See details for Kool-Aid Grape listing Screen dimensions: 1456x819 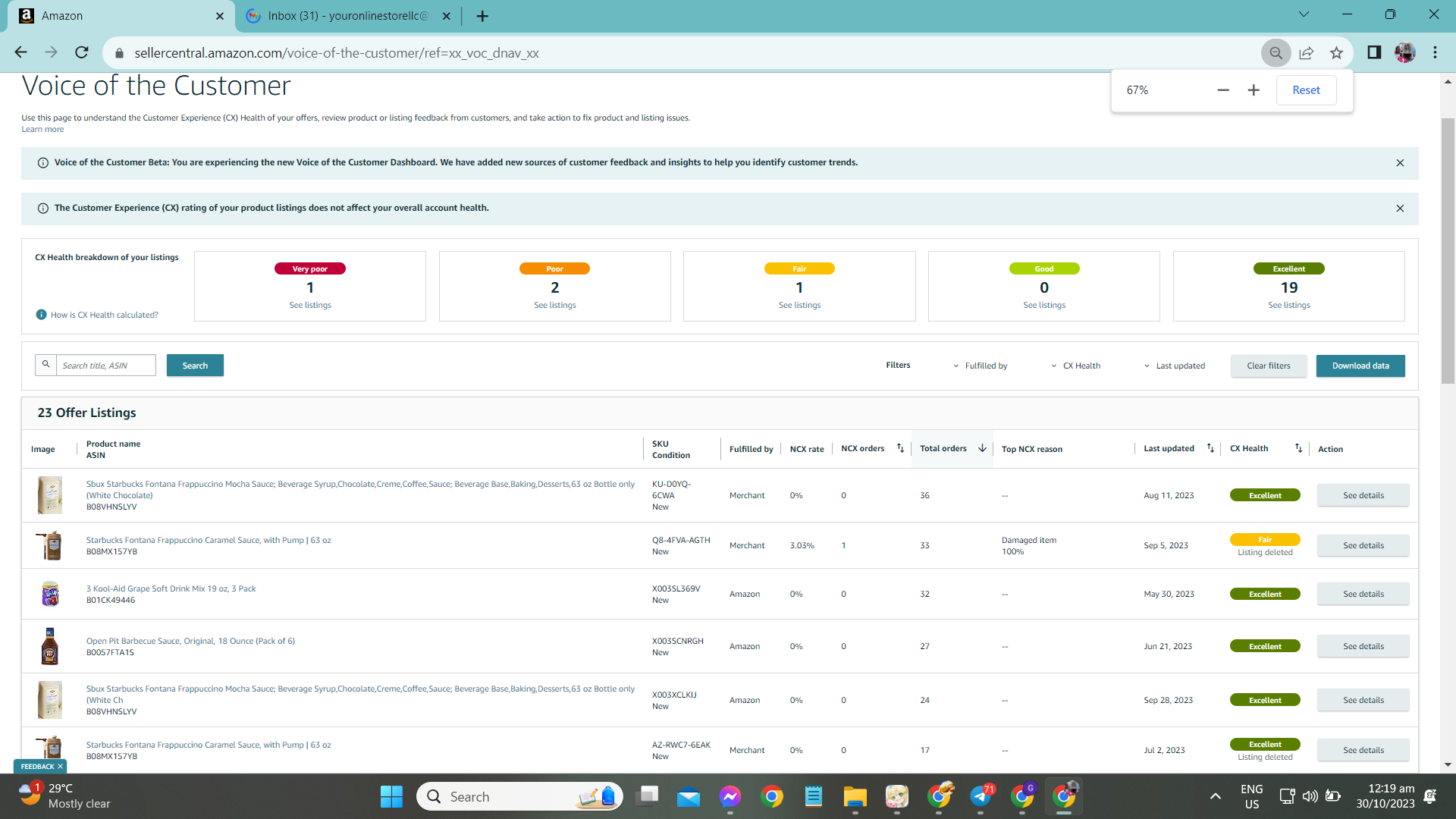[x=1363, y=594]
